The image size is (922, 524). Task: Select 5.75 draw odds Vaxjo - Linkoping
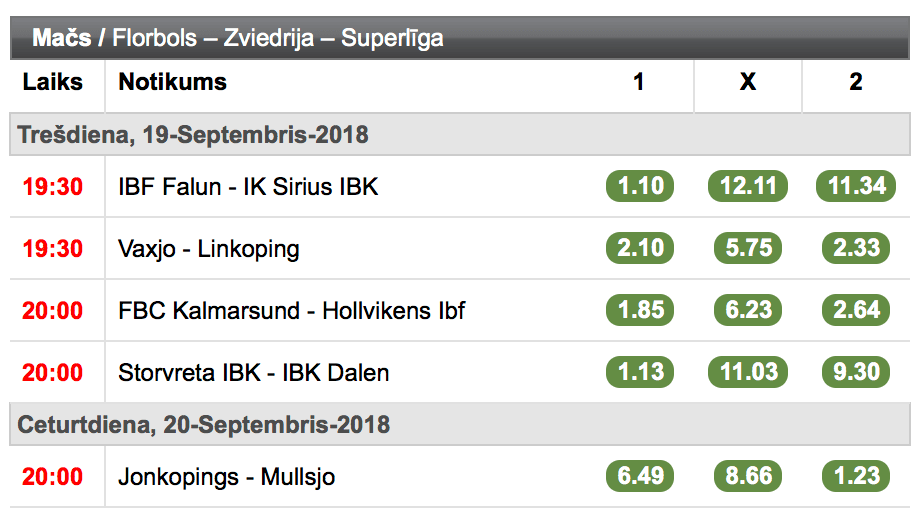tap(748, 248)
